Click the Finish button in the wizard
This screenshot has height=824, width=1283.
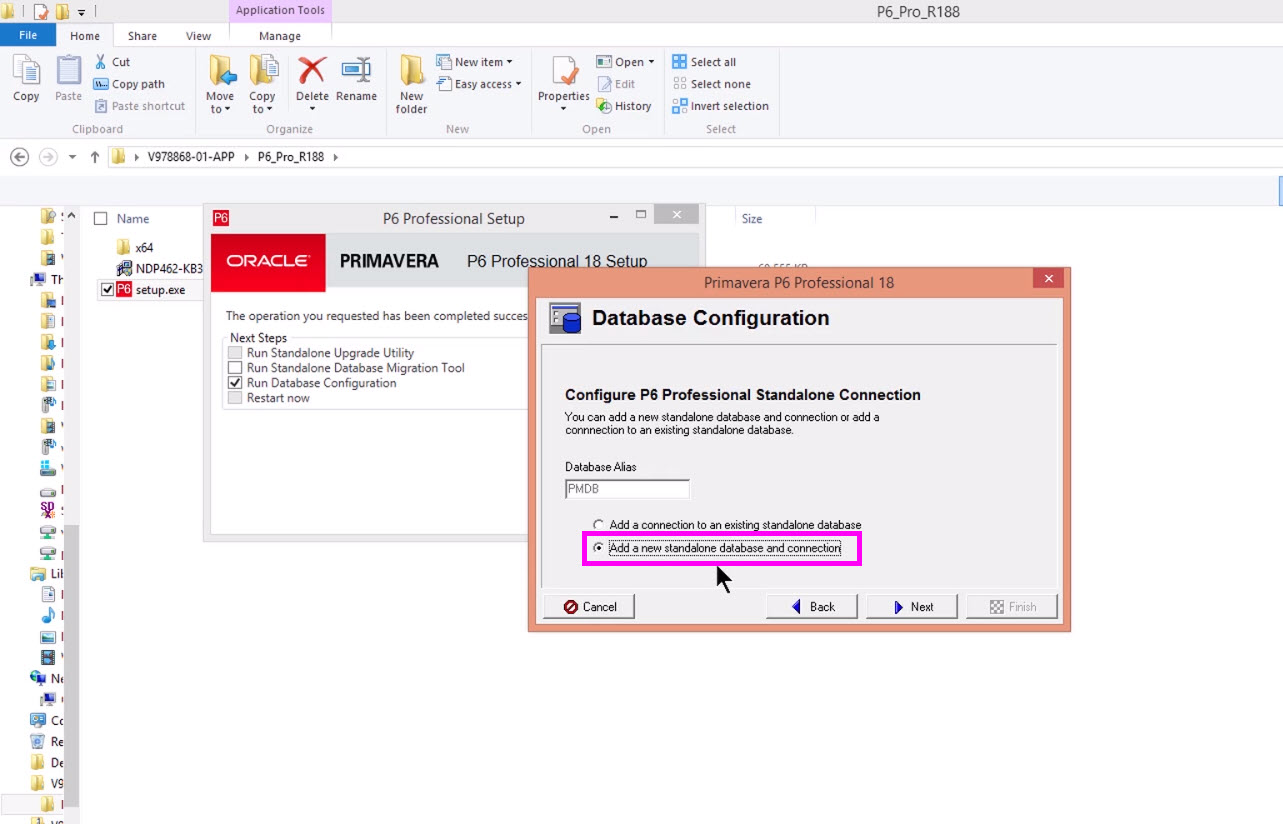pyautogui.click(x=1011, y=607)
